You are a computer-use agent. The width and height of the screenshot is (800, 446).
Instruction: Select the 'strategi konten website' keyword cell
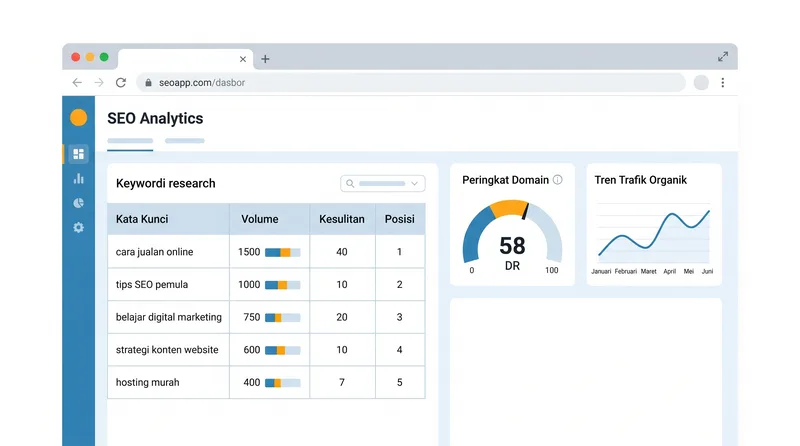(x=168, y=350)
